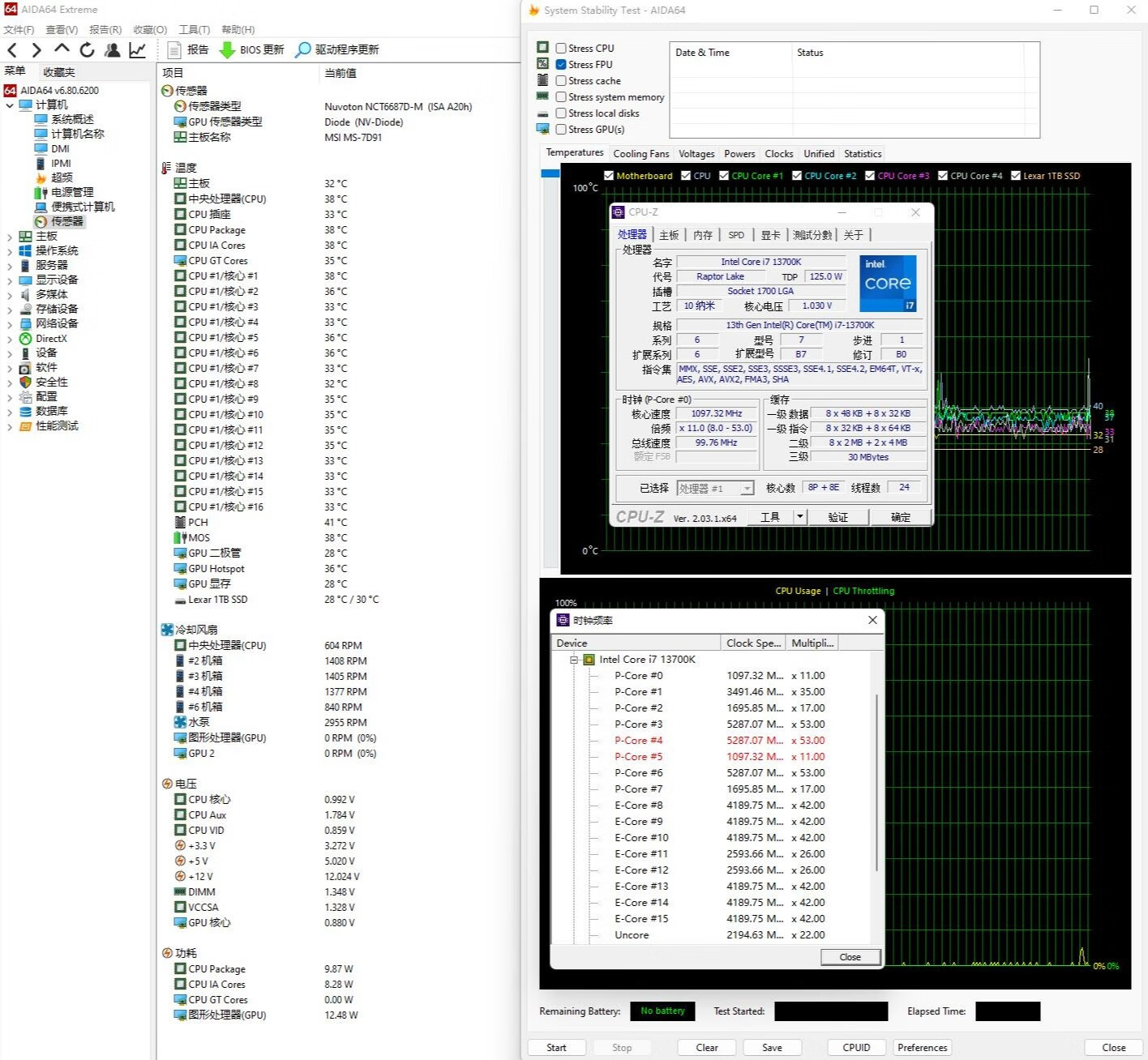Expand the 显示设备 tree node
Image resolution: width=1148 pixels, height=1060 pixels.
10,280
